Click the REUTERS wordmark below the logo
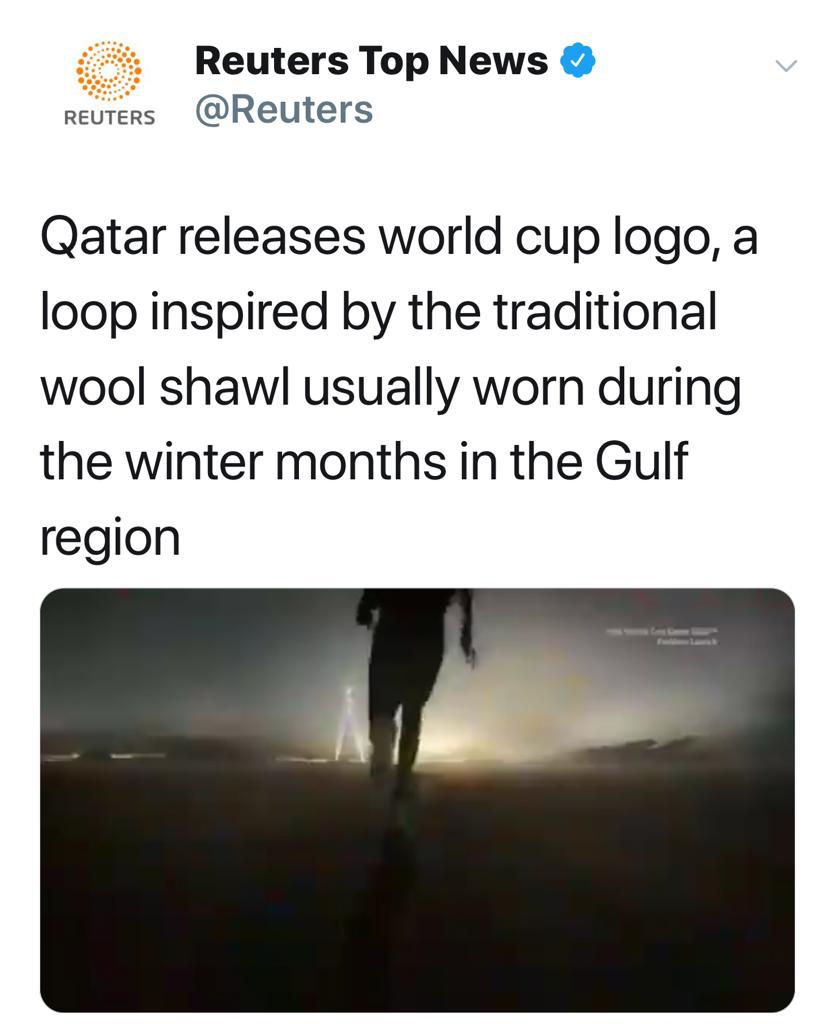Screen dimensions: 836x1024 [x=109, y=118]
